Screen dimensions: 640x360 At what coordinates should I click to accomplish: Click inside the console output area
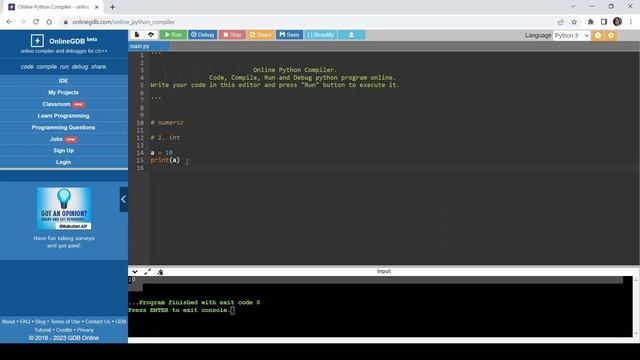pos(380,306)
